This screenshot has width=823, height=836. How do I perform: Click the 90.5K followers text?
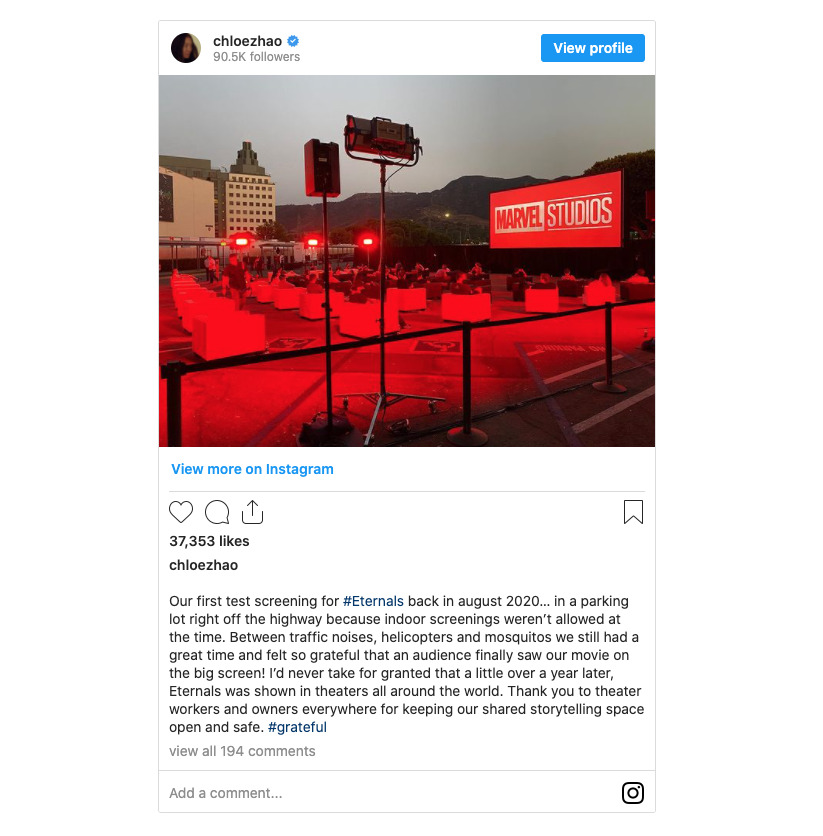256,57
